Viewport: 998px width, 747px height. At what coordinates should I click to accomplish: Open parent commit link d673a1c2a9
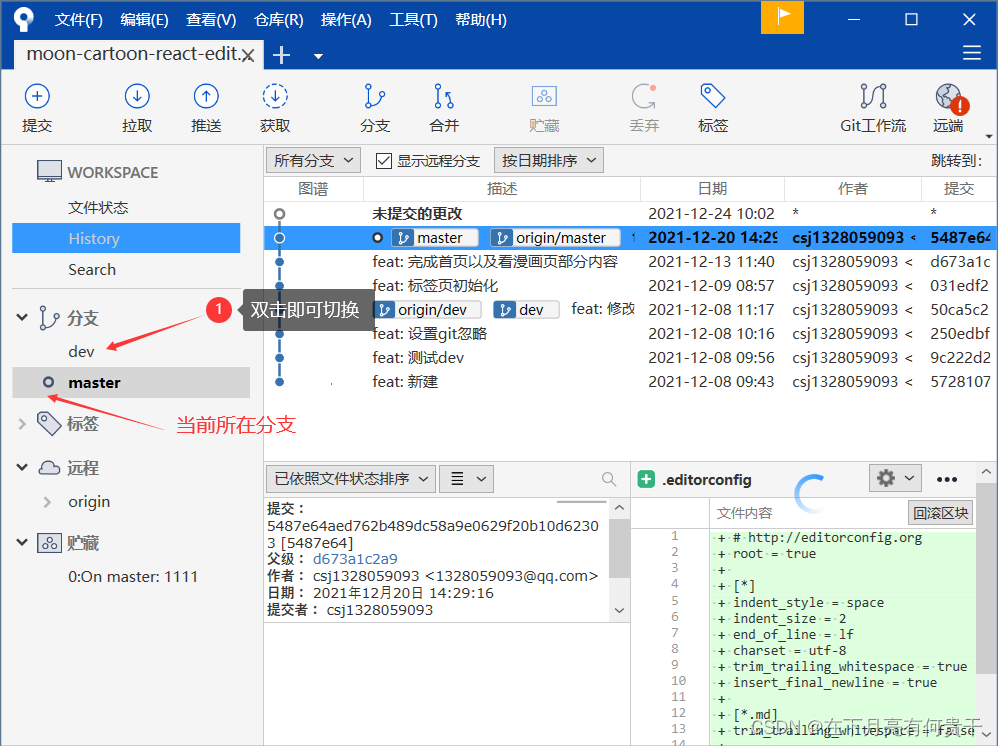click(355, 559)
